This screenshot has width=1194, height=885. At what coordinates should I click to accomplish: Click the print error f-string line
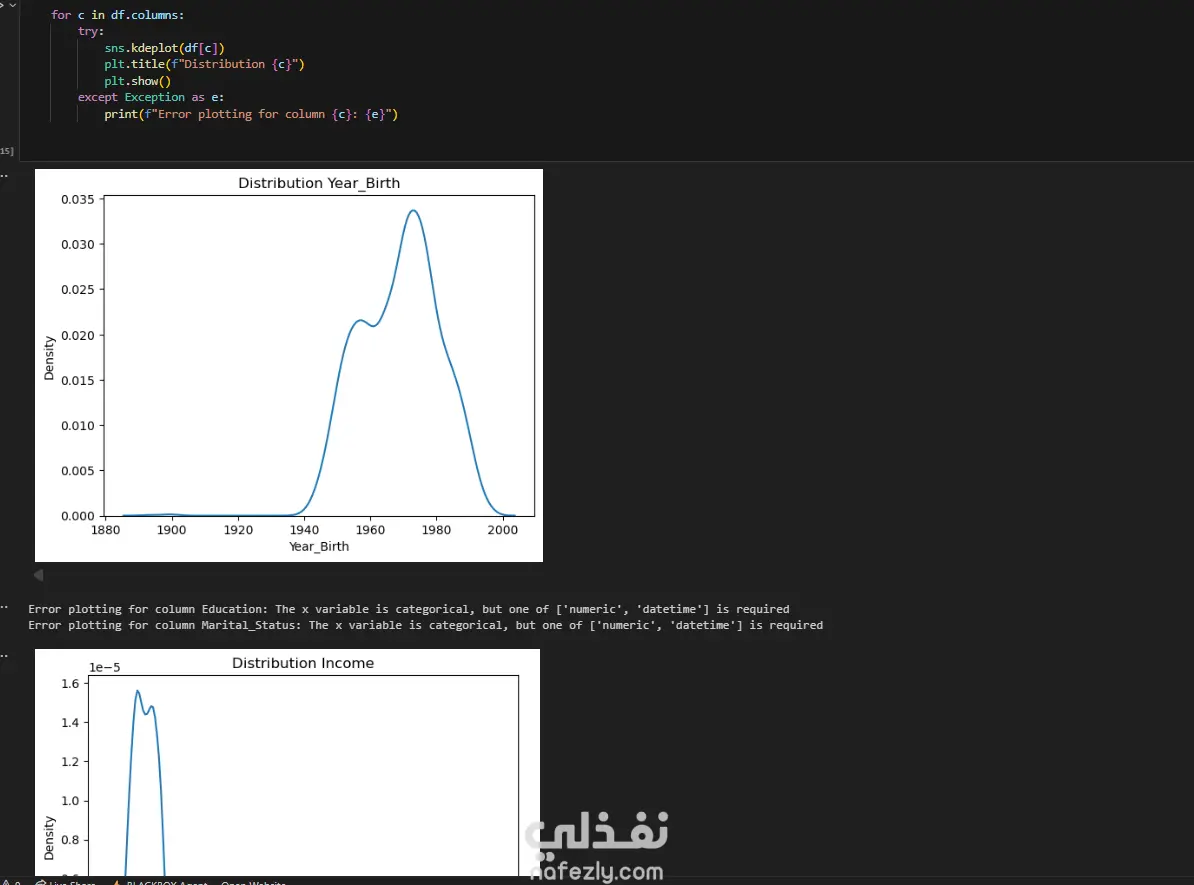coord(251,114)
